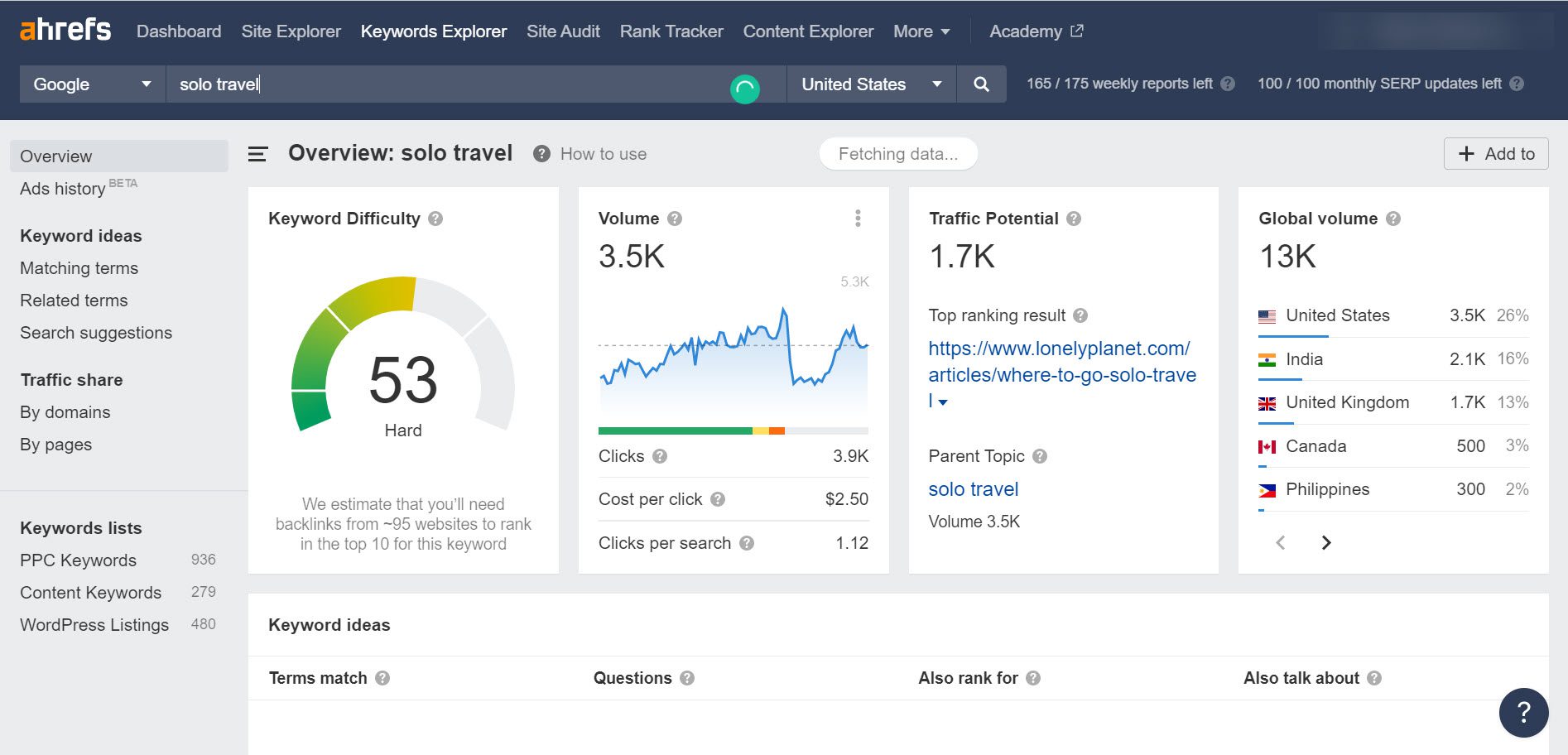
Task: Click the Keyword Difficulty help icon
Action: pos(437,219)
